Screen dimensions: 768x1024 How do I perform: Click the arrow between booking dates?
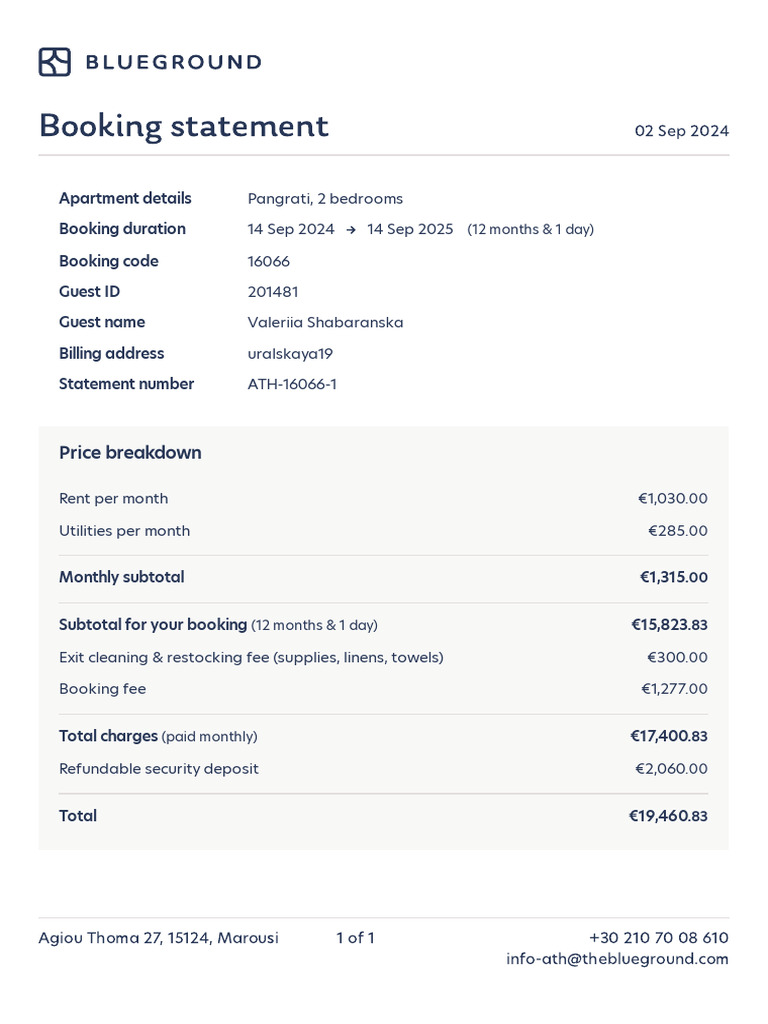351,230
